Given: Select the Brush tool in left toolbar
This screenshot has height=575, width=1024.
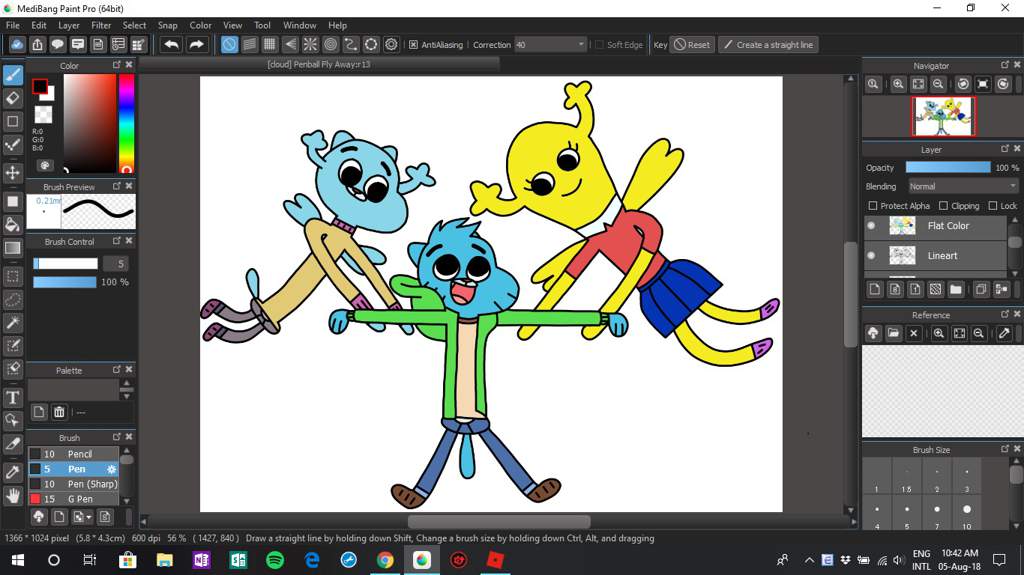Looking at the screenshot, I should (12, 74).
